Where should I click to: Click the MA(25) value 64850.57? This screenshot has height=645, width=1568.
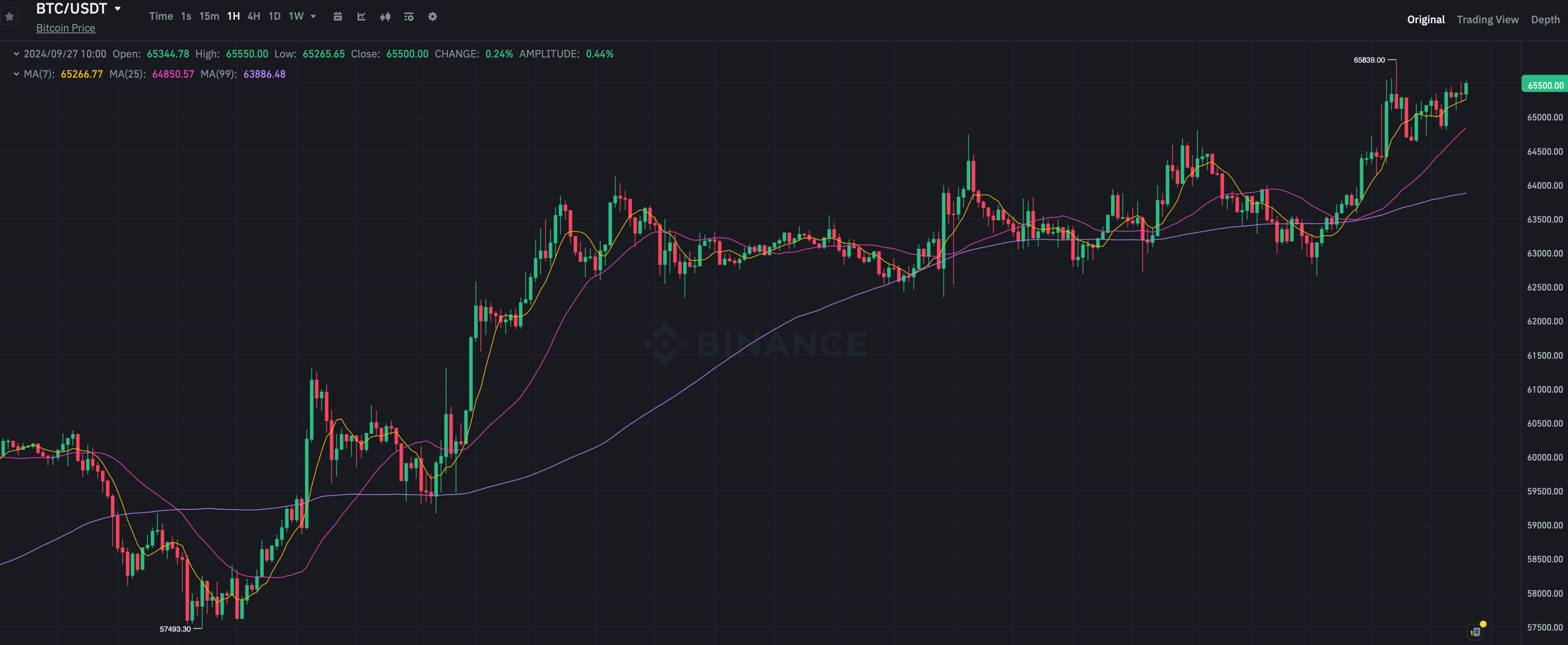tap(173, 74)
